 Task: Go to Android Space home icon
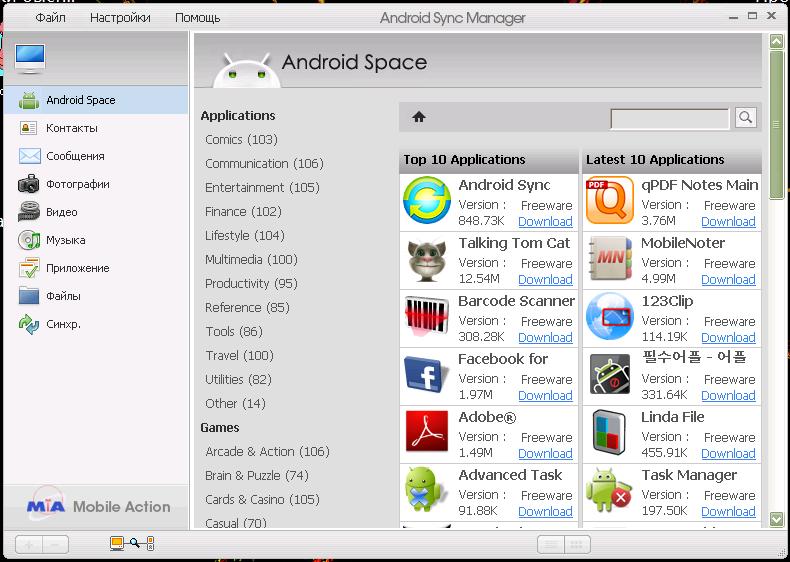419,117
